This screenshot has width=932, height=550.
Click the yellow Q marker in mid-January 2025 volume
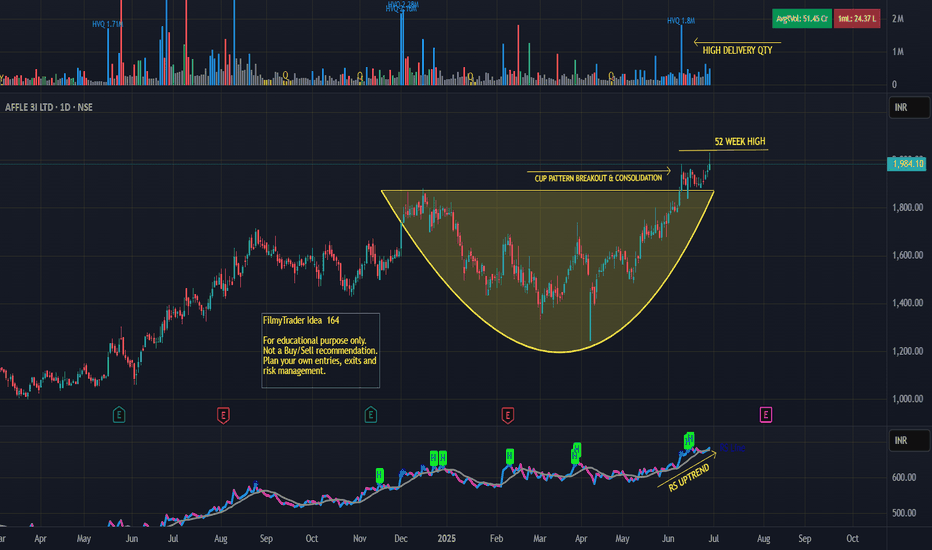(x=471, y=76)
